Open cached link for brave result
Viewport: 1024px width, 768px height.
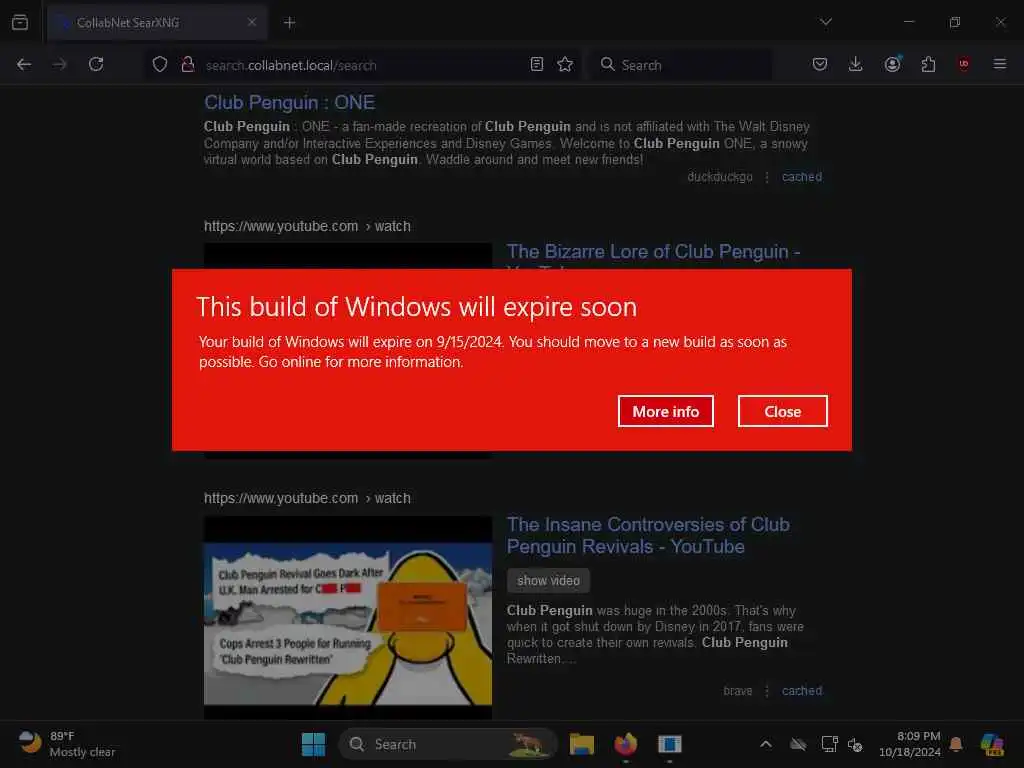point(802,691)
